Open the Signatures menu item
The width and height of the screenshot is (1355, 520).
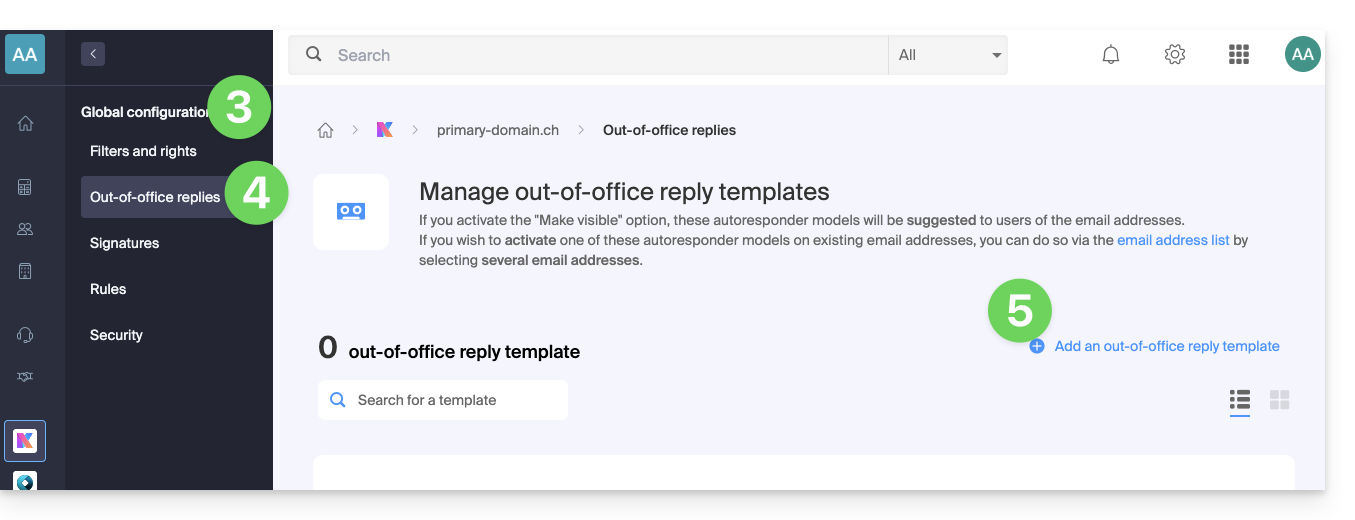(x=124, y=243)
